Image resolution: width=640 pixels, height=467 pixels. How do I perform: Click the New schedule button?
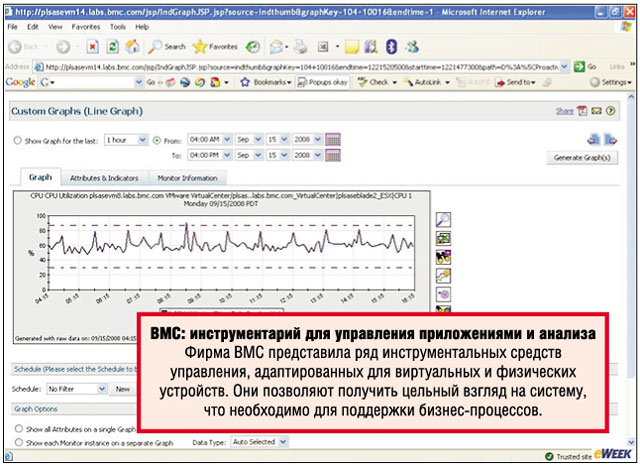(122, 389)
